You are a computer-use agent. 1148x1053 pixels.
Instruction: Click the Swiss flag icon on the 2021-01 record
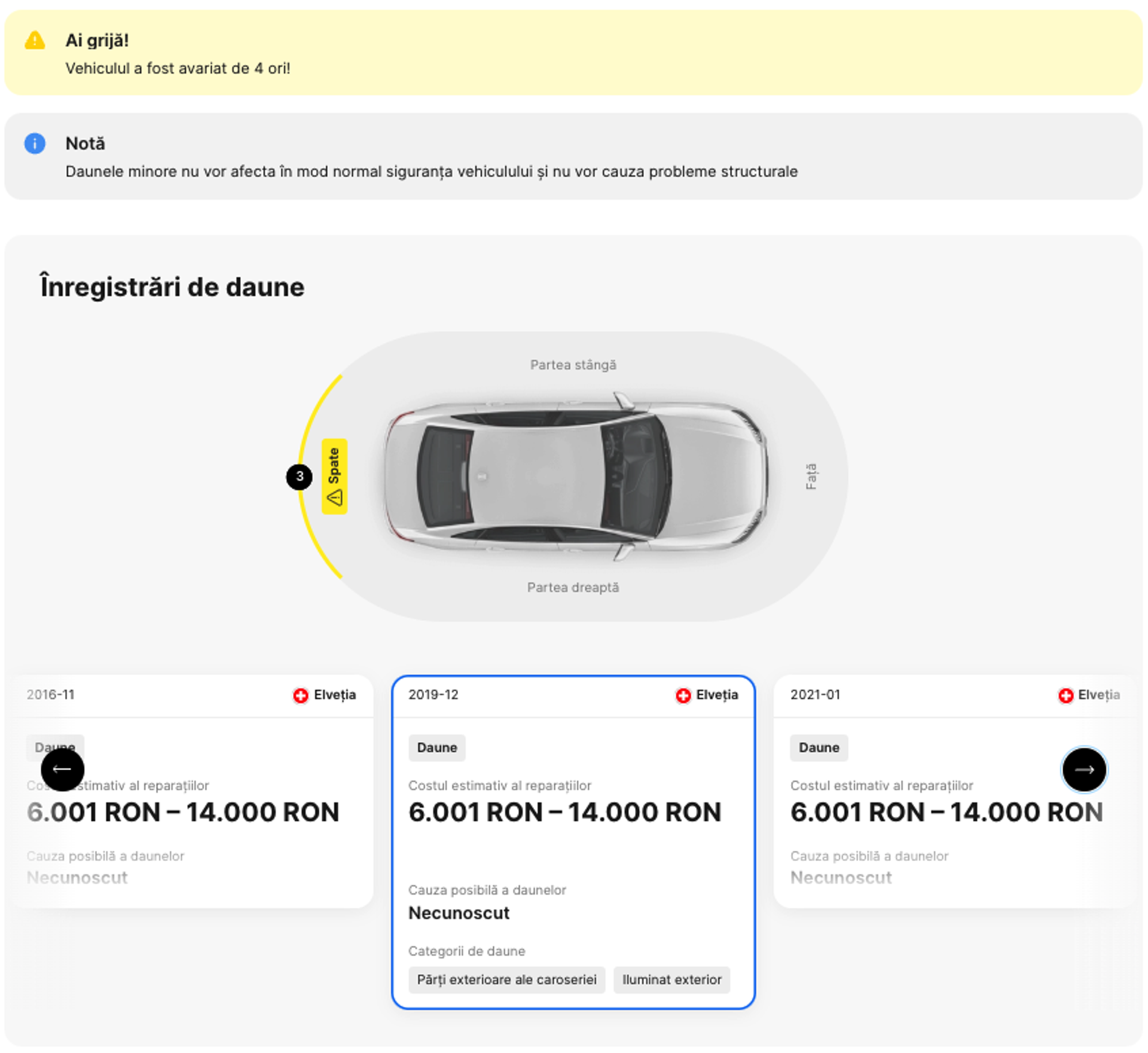1065,695
